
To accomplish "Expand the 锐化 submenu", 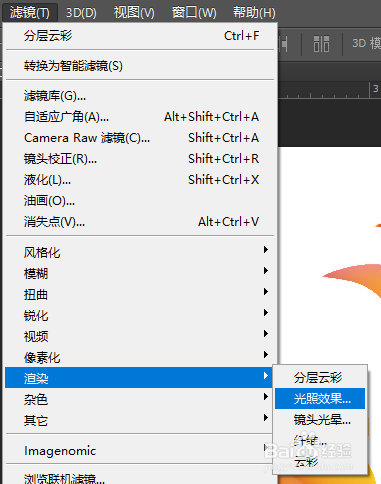I will [x=141, y=315].
